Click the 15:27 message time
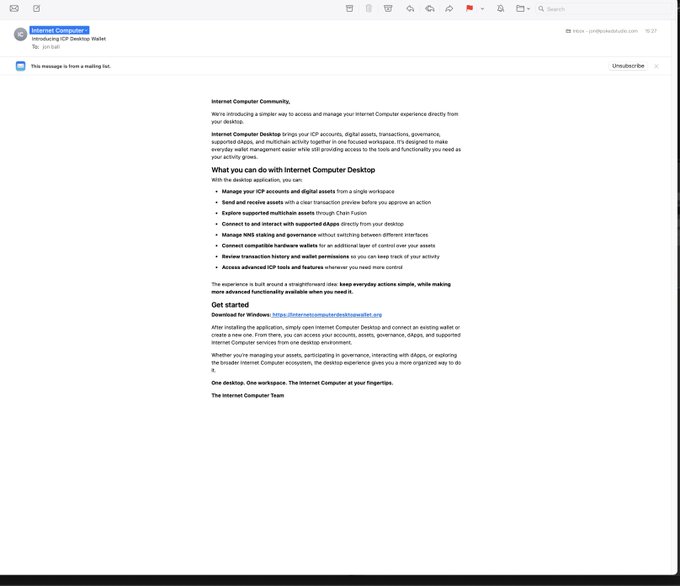The image size is (680, 586). click(651, 31)
